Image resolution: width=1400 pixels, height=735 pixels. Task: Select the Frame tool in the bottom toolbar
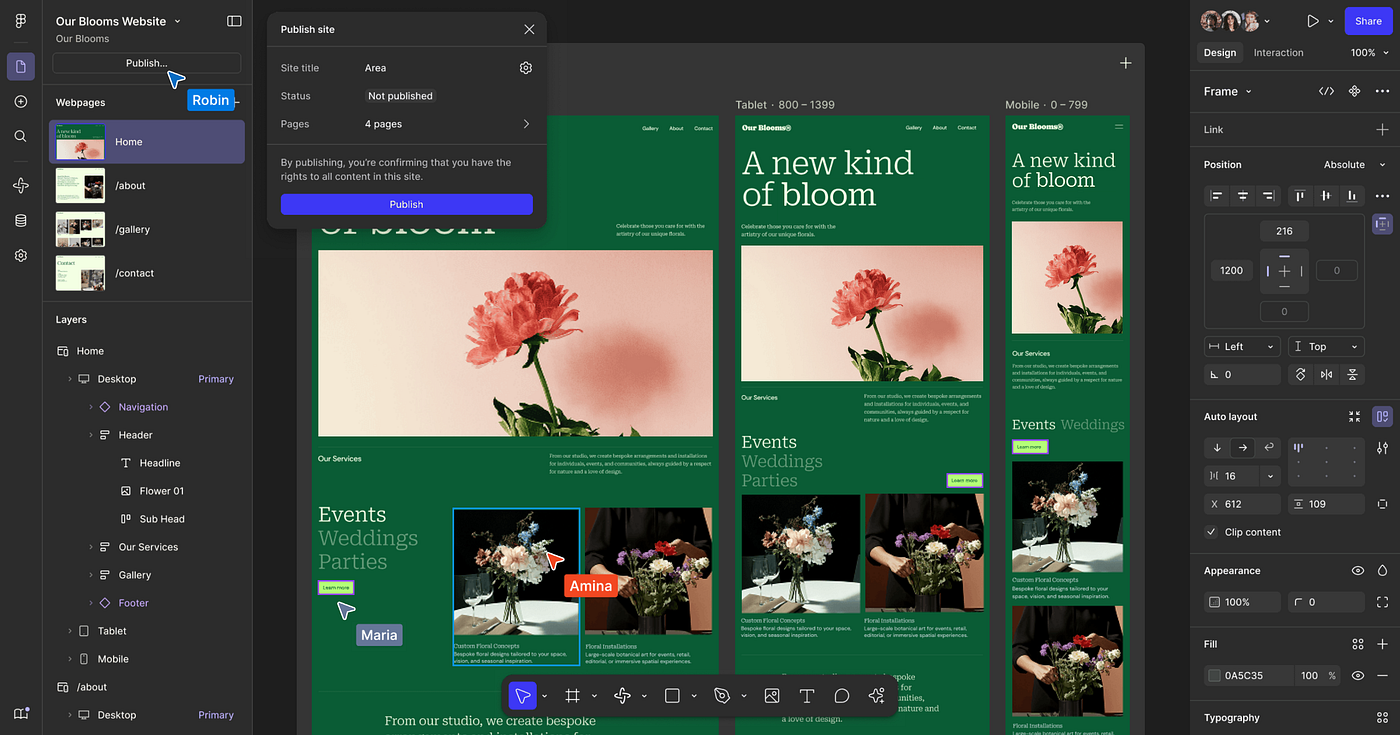click(572, 695)
